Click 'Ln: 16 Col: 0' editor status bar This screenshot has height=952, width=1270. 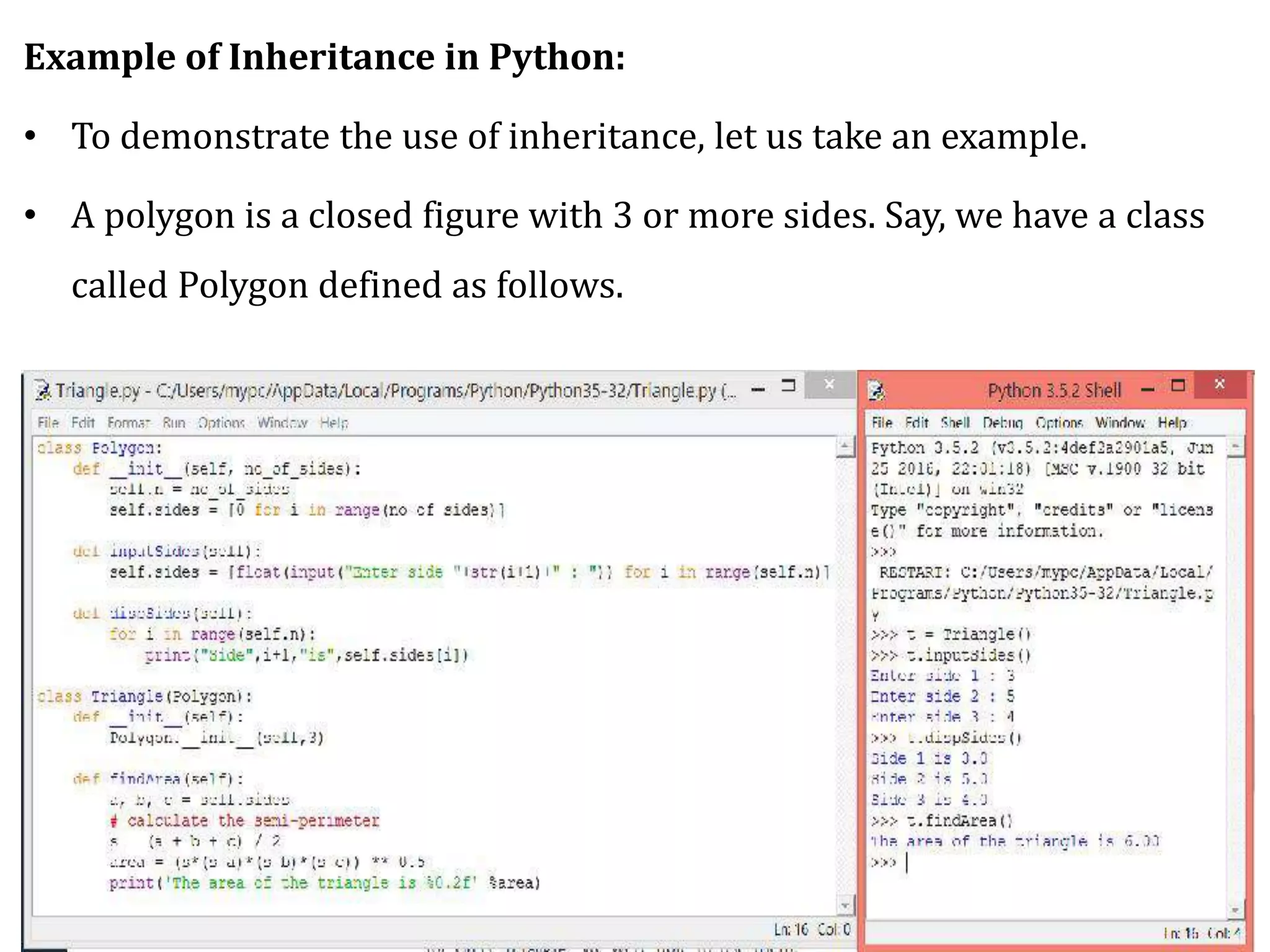[812, 929]
